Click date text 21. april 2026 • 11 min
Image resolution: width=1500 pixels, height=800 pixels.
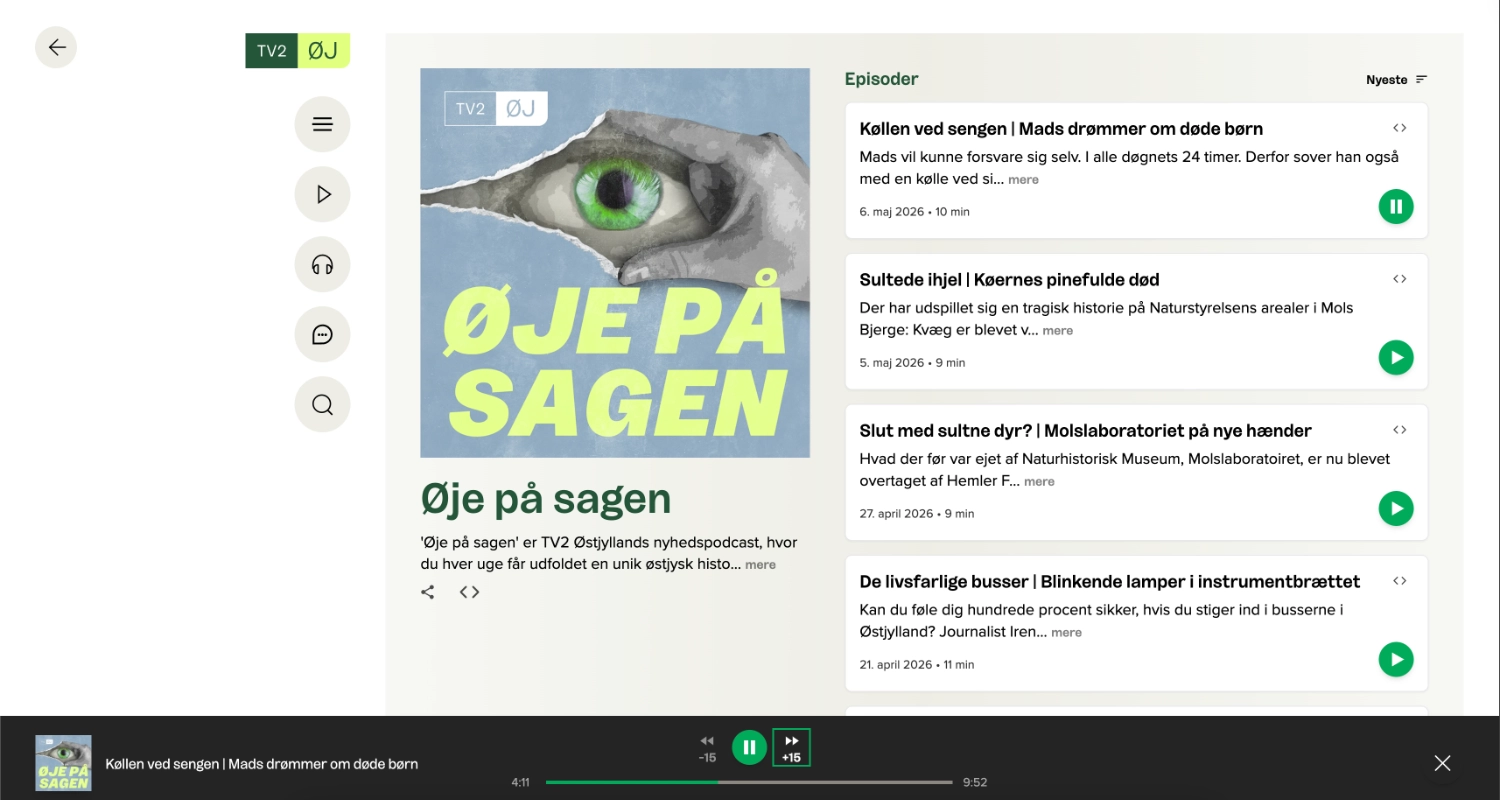coord(917,665)
